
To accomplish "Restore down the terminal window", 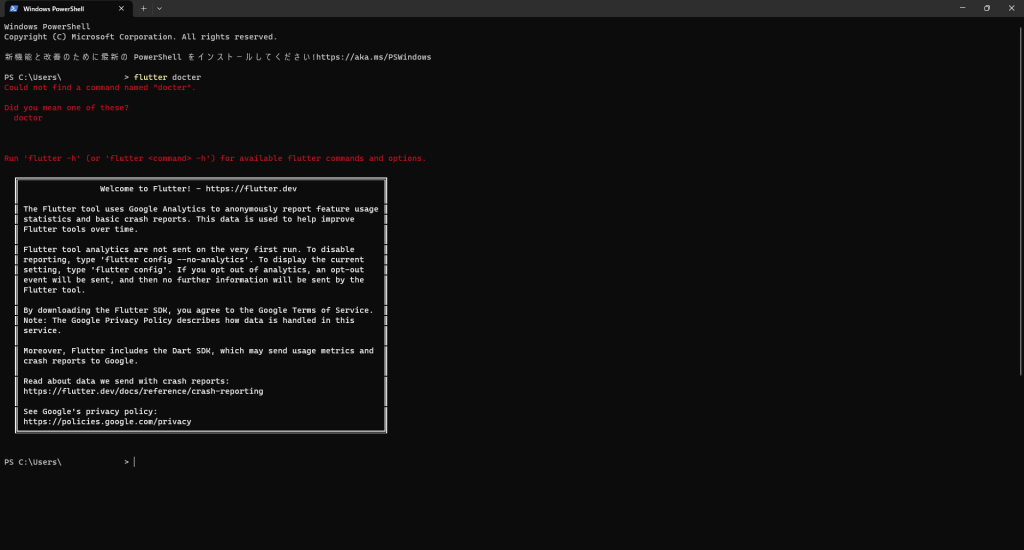I will click(986, 8).
